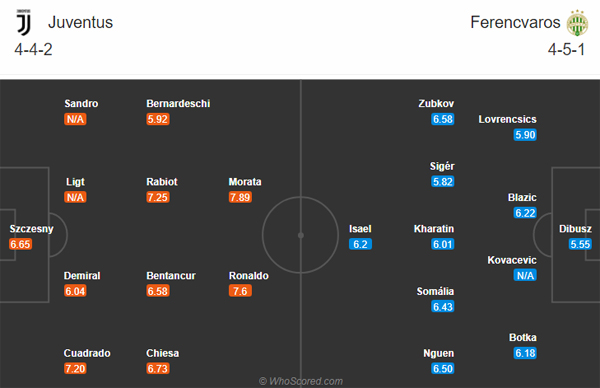Click player name Chiesa
Image resolution: width=600 pixels, height=388 pixels.
tap(162, 353)
